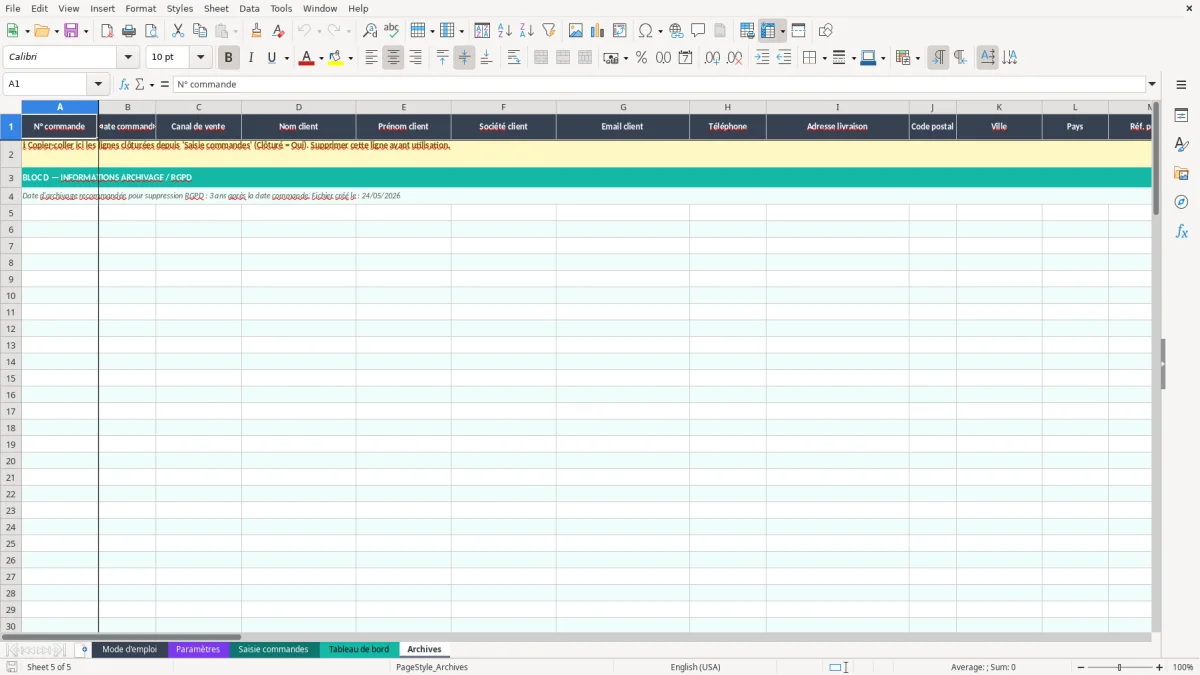
Task: Align the cell content to top
Action: coord(443,58)
